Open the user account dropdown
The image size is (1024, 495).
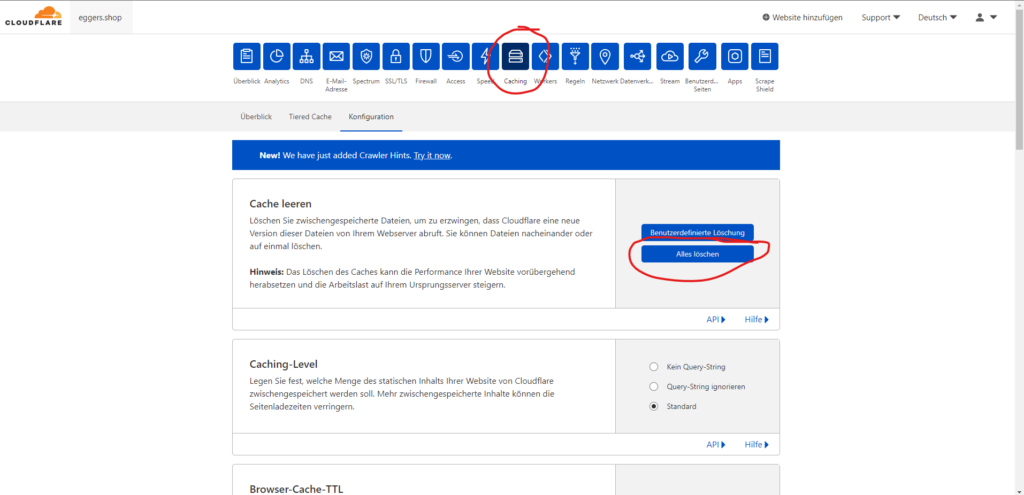pos(984,17)
